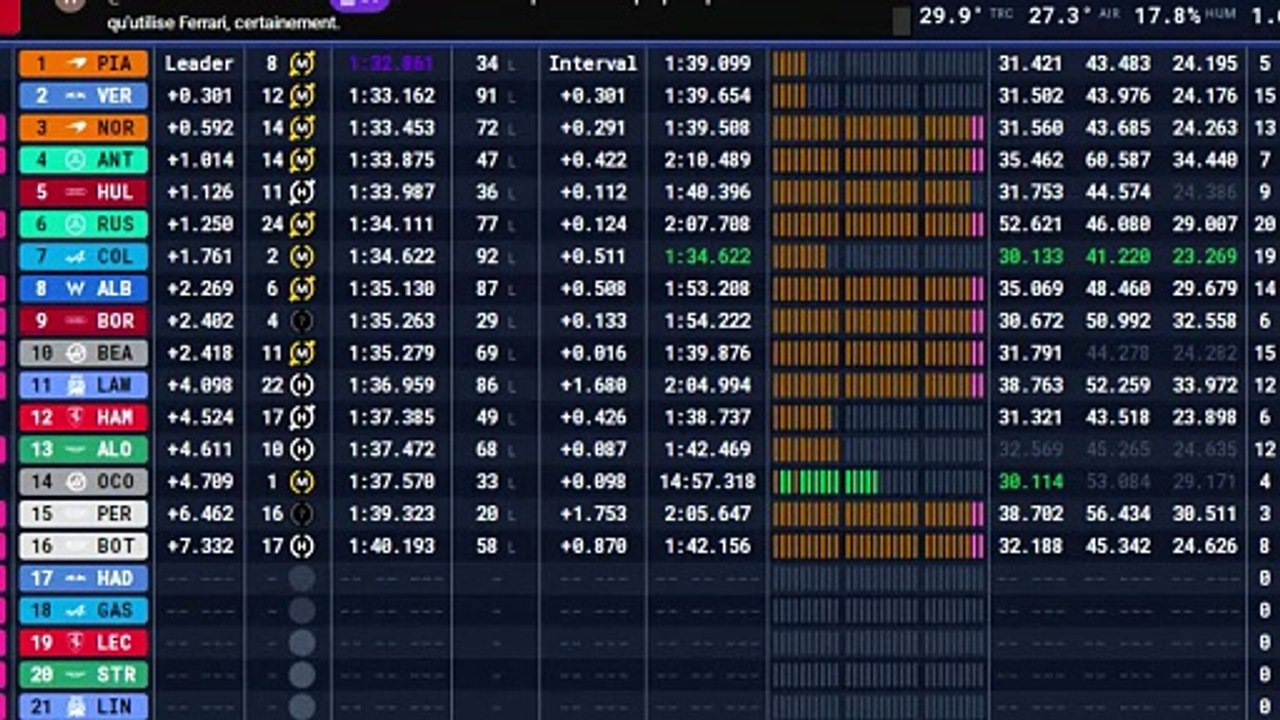Click the tyre compound icon in VER row

pos(302,96)
